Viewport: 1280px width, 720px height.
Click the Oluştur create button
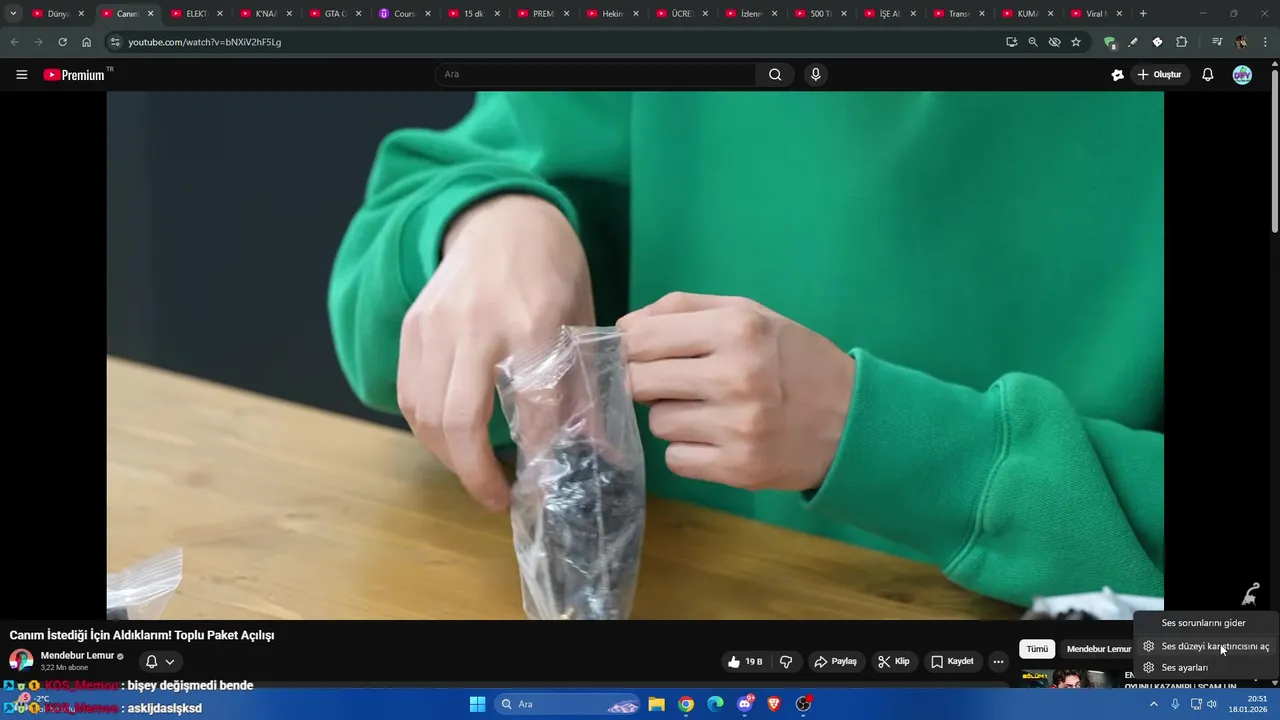(x=1159, y=75)
